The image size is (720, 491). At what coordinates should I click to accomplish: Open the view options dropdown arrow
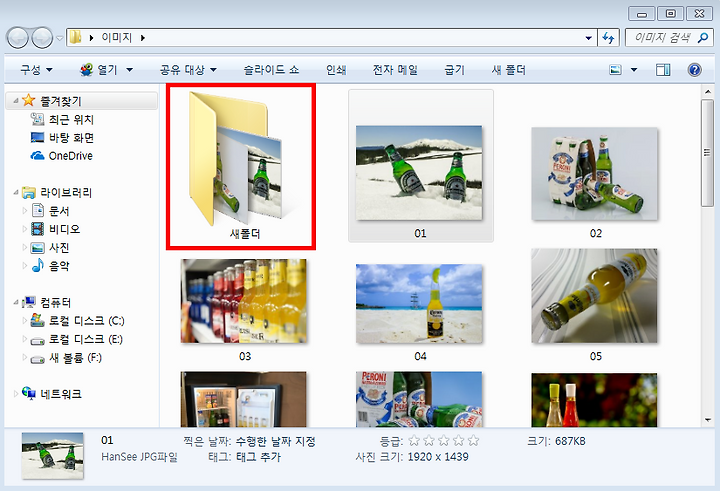(634, 70)
